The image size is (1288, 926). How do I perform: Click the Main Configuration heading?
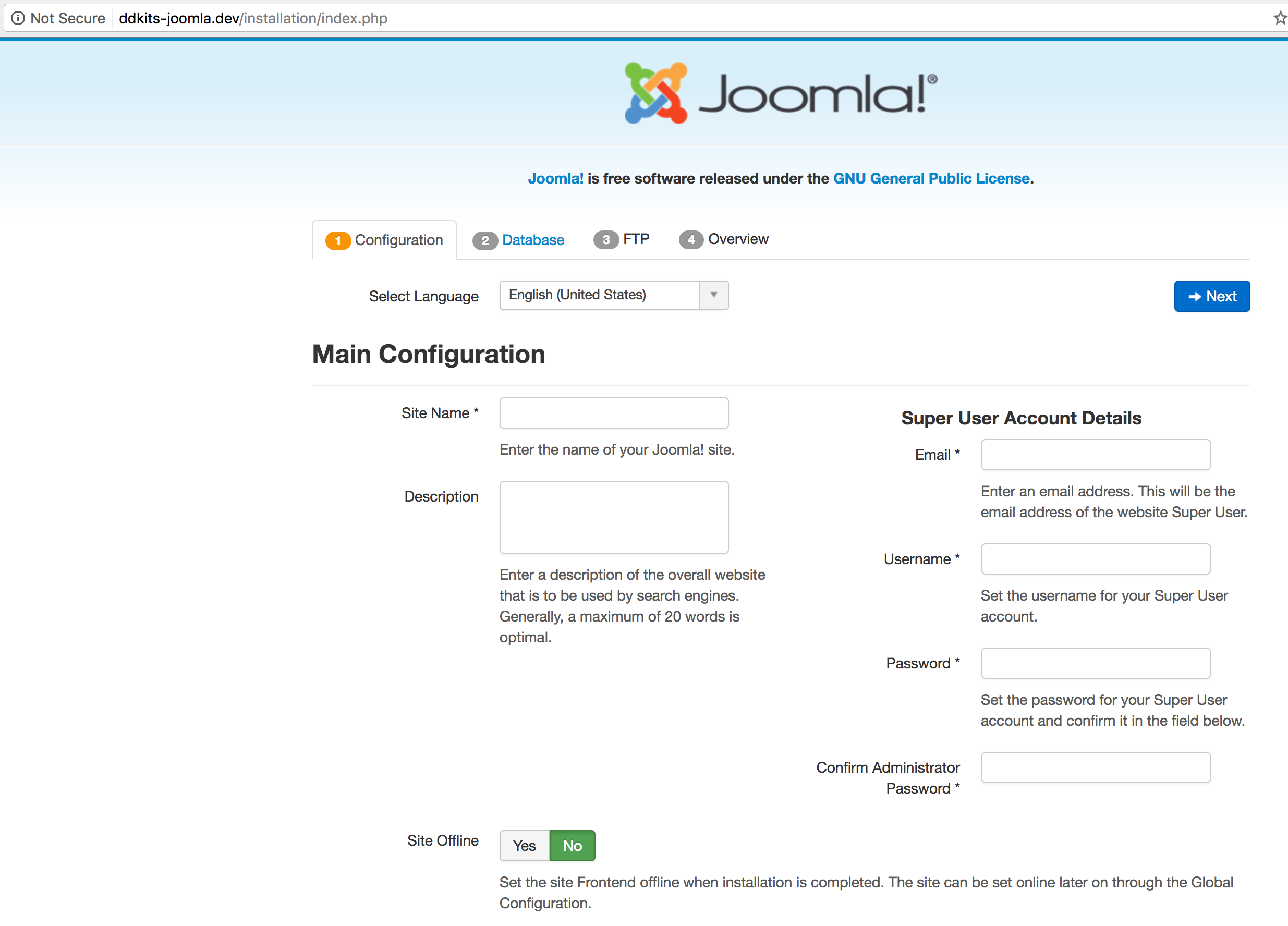click(429, 354)
